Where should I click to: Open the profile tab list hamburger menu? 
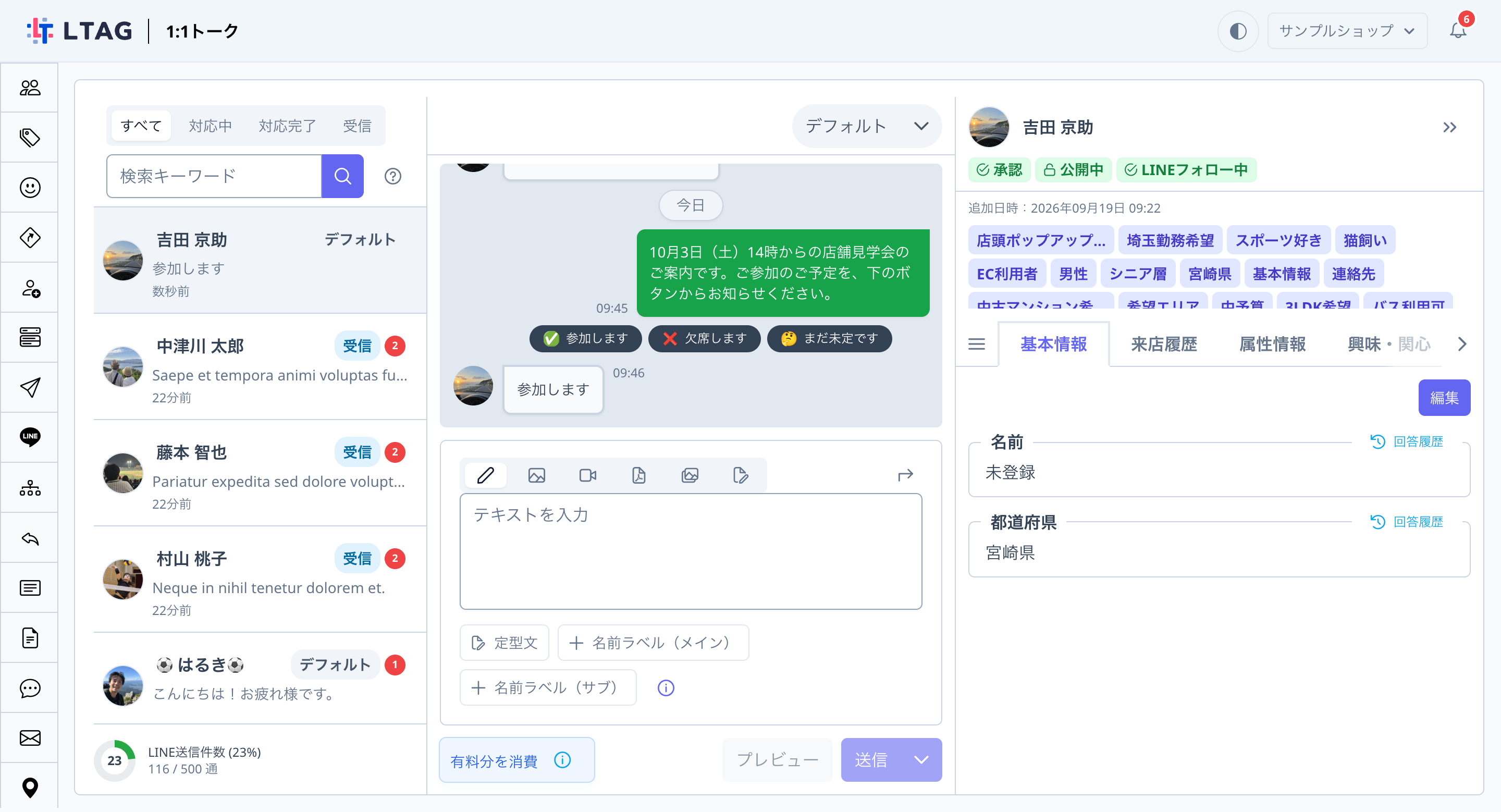click(x=977, y=343)
